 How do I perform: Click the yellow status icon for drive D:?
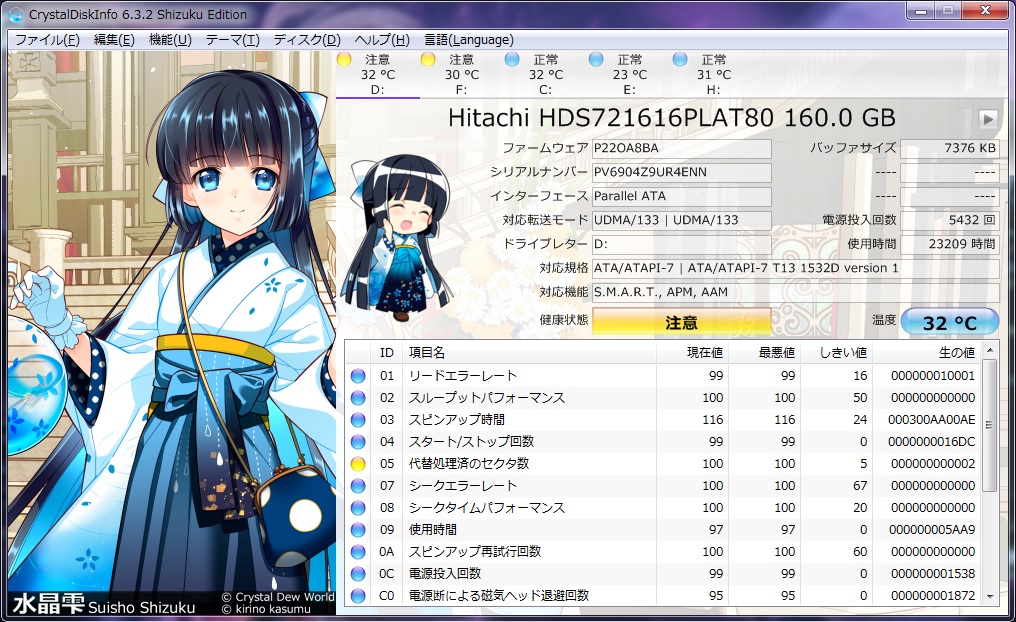[344, 60]
